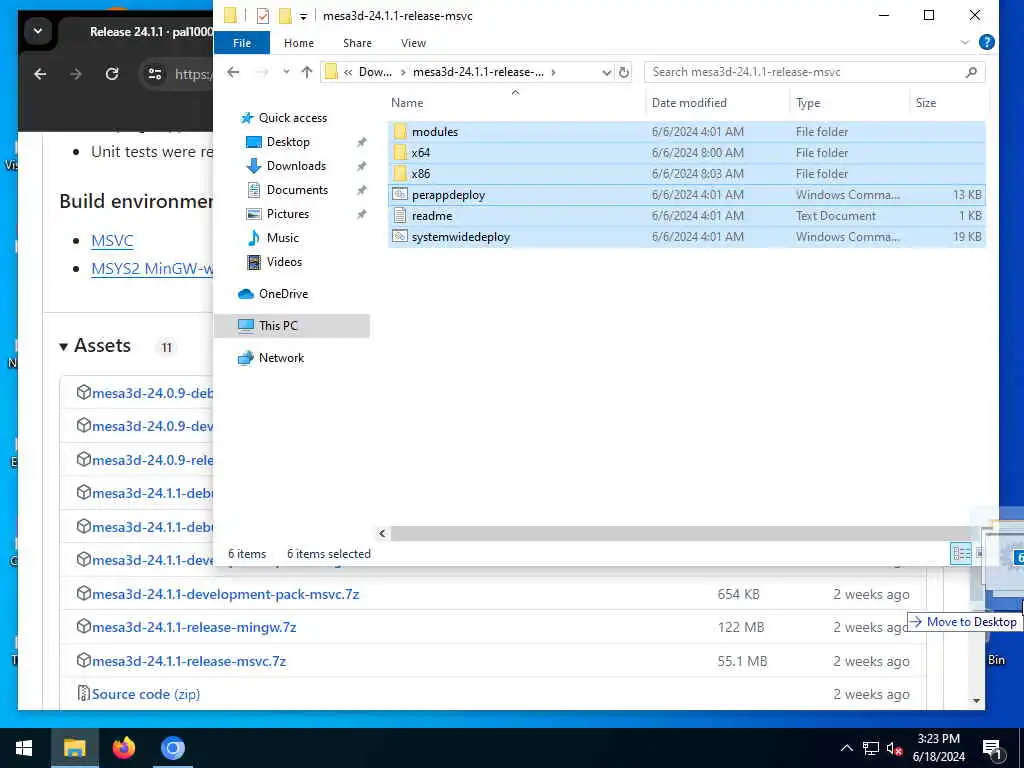Click Chrome site information icon
Image resolution: width=1024 pixels, height=768 pixels.
click(155, 74)
